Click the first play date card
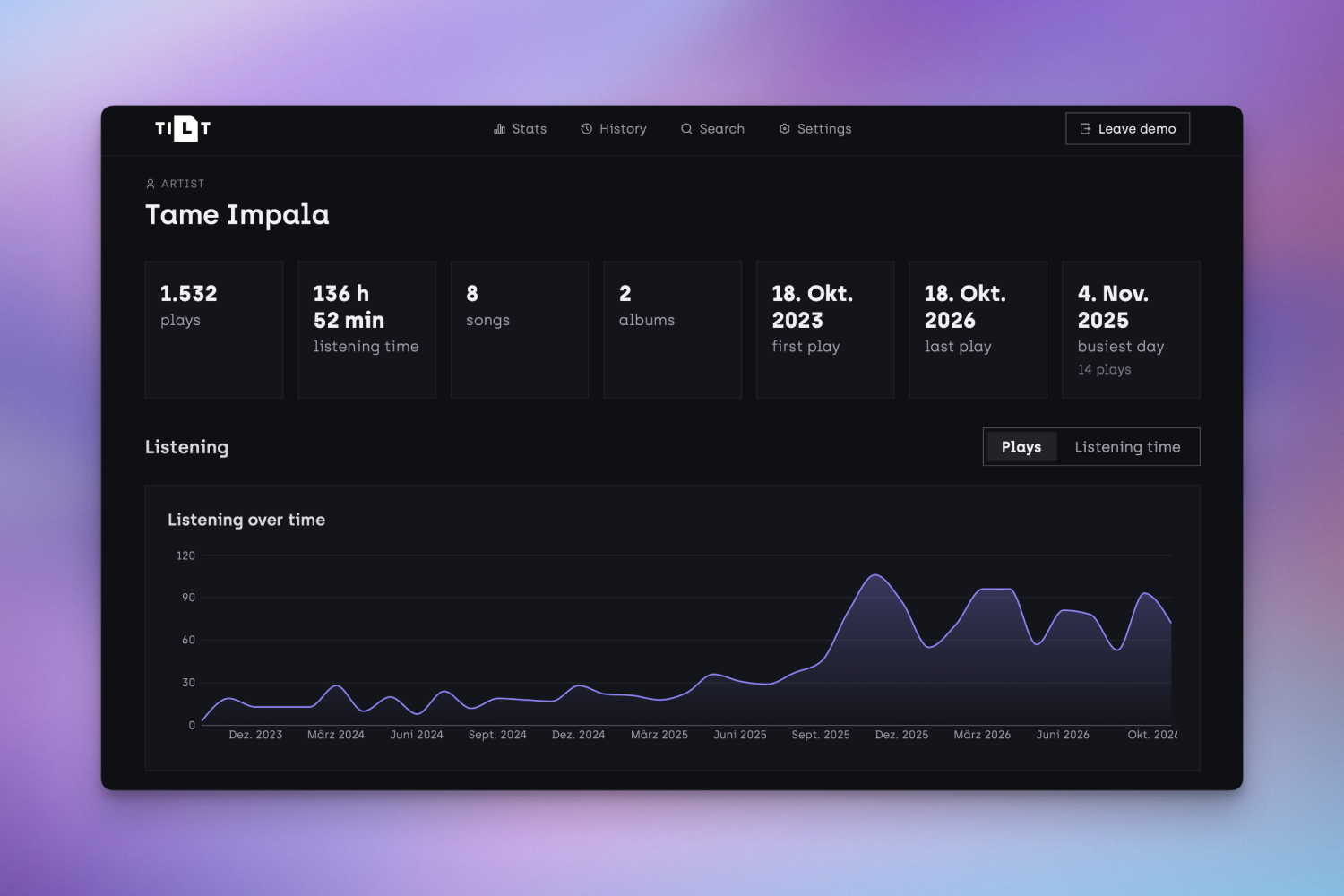 825,330
